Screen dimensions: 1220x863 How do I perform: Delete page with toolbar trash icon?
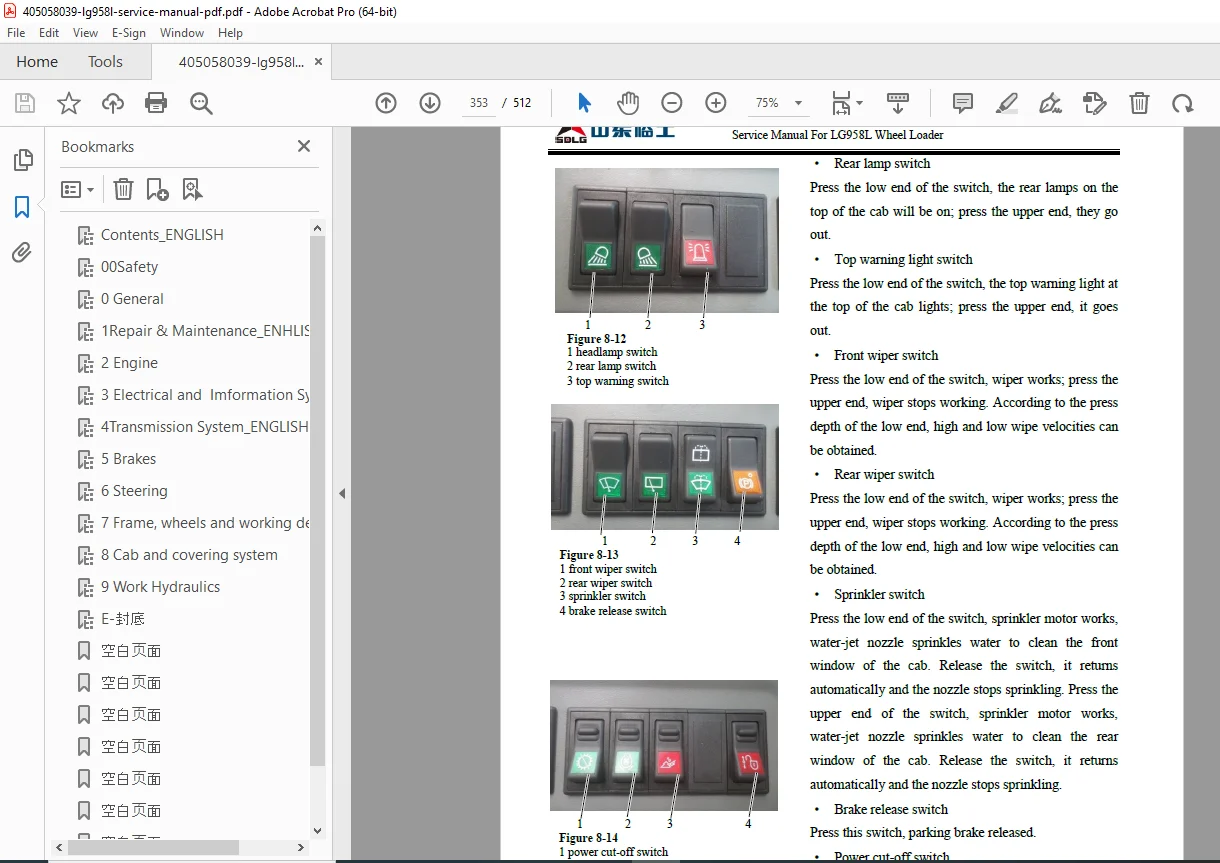pyautogui.click(x=1139, y=102)
